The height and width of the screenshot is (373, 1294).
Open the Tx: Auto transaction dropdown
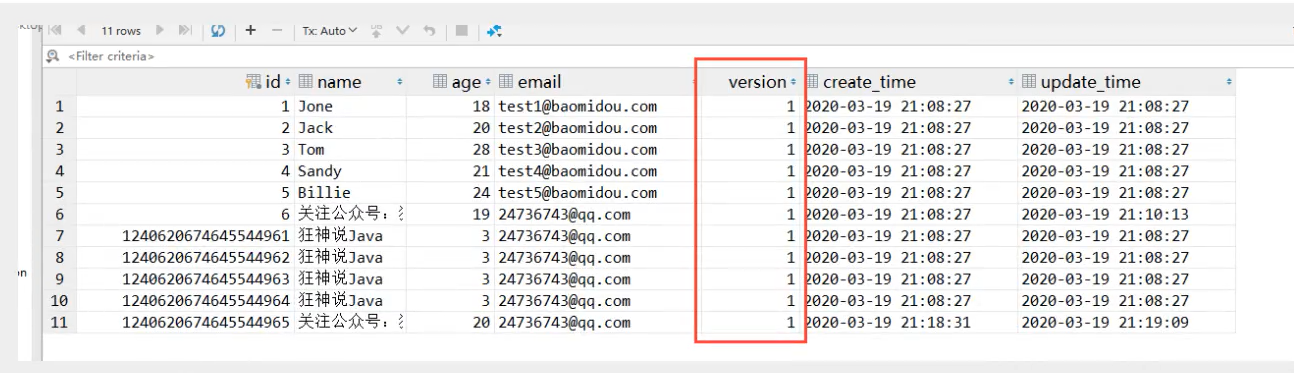coord(330,31)
